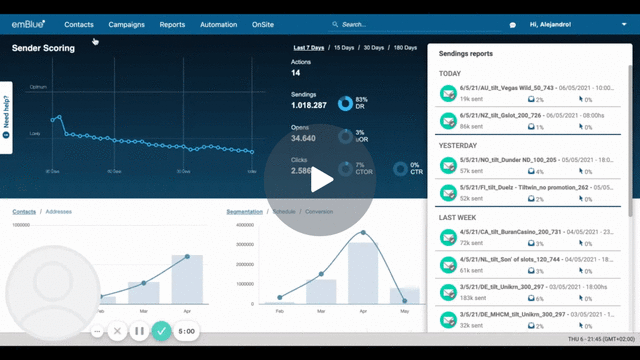Expand the user account dropdown arrow
640x360 pixels.
click(x=624, y=24)
